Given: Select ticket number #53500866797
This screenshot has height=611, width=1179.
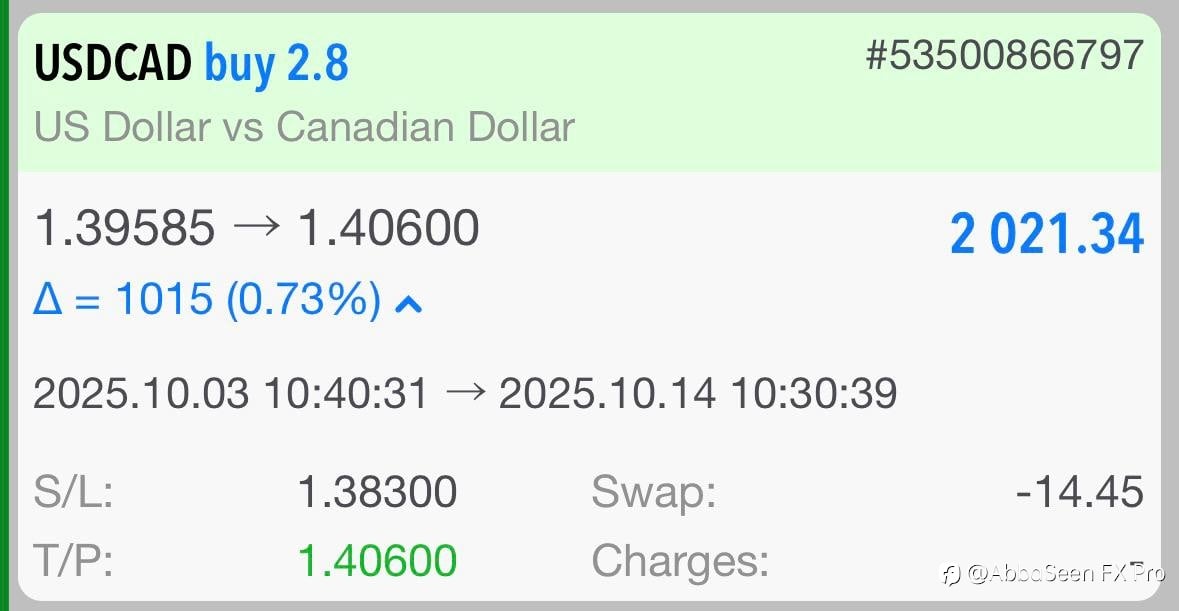Looking at the screenshot, I should pyautogui.click(x=1003, y=56).
